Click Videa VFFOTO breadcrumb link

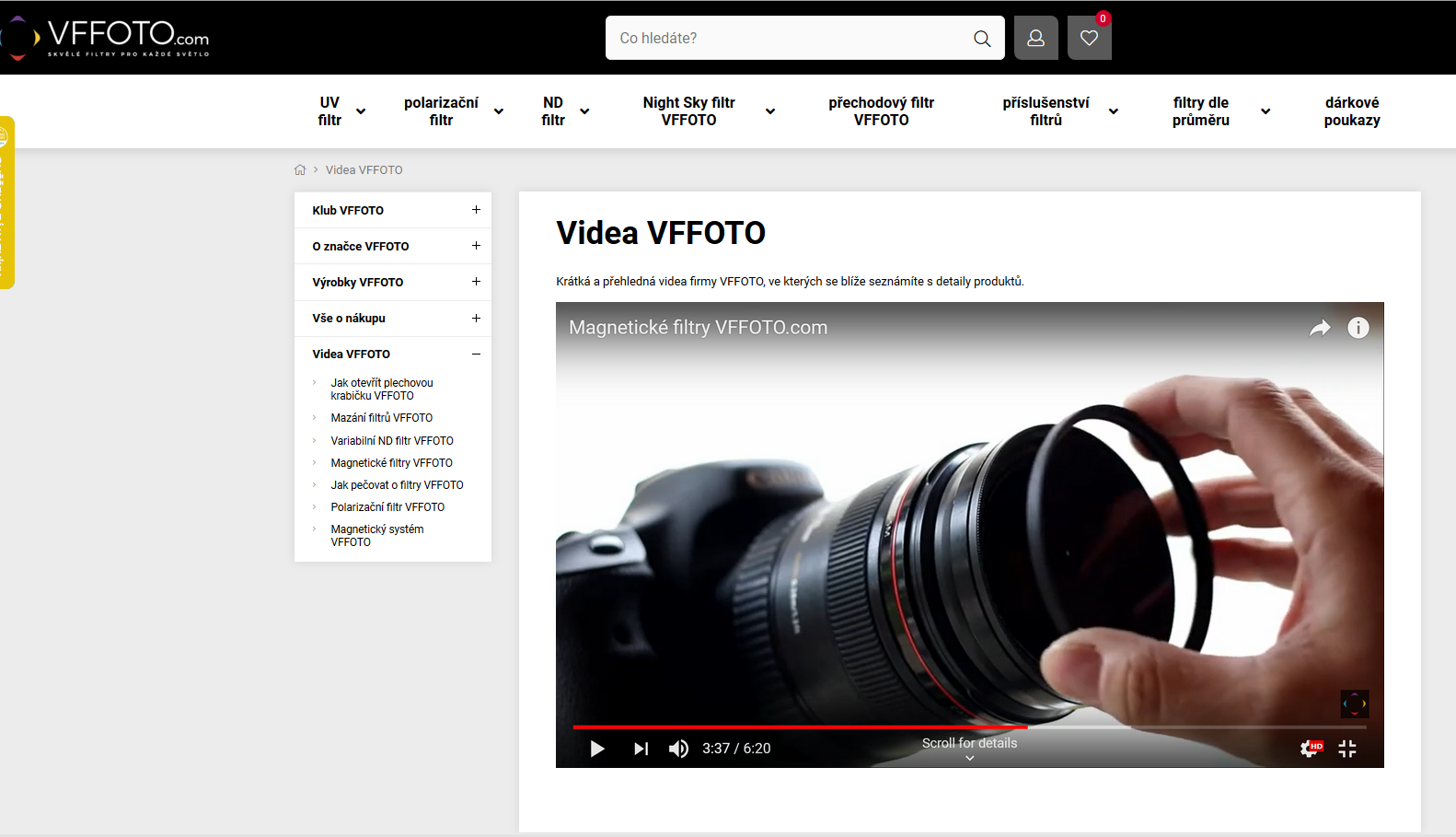click(364, 170)
